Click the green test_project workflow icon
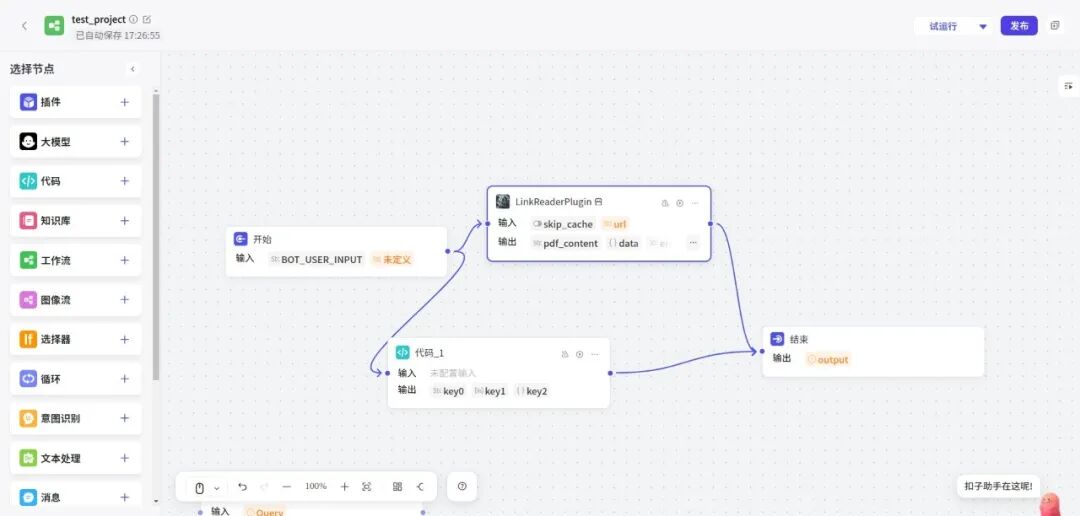Image resolution: width=1080 pixels, height=516 pixels. coord(54,26)
